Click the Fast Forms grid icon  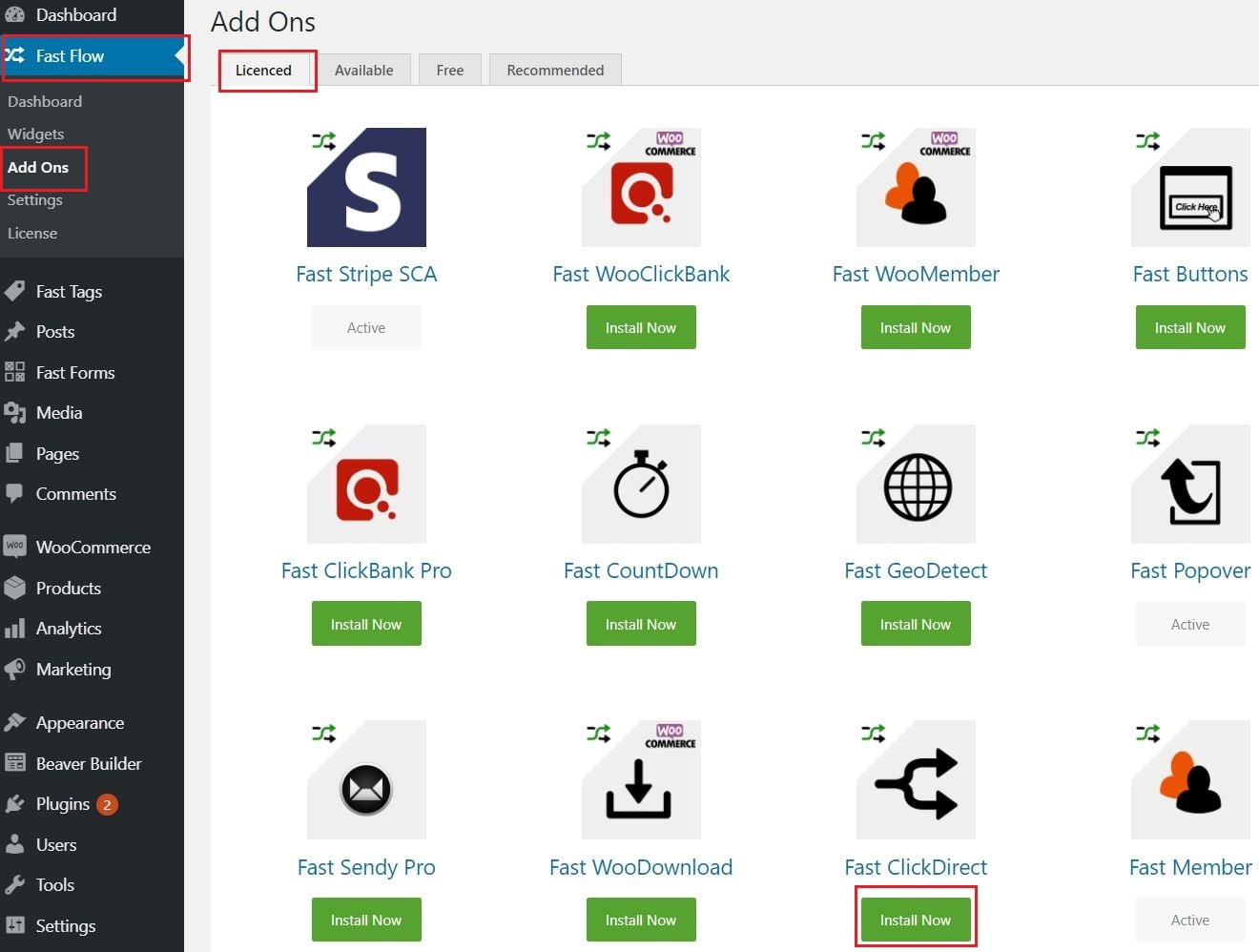point(14,372)
